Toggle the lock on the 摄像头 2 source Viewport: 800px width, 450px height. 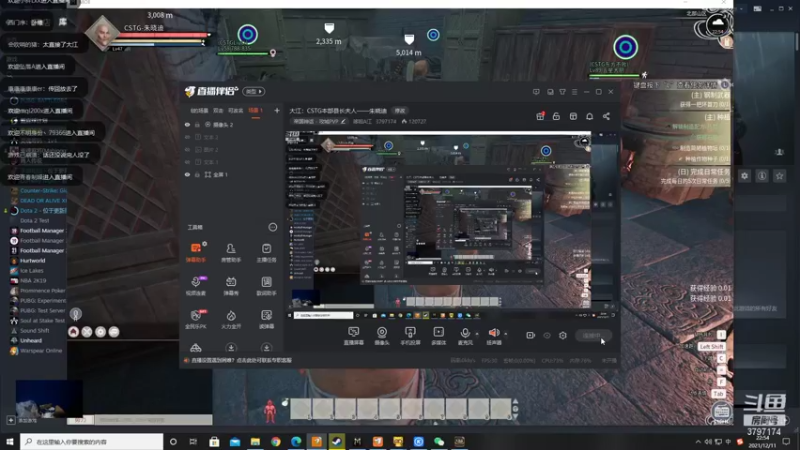[197, 124]
